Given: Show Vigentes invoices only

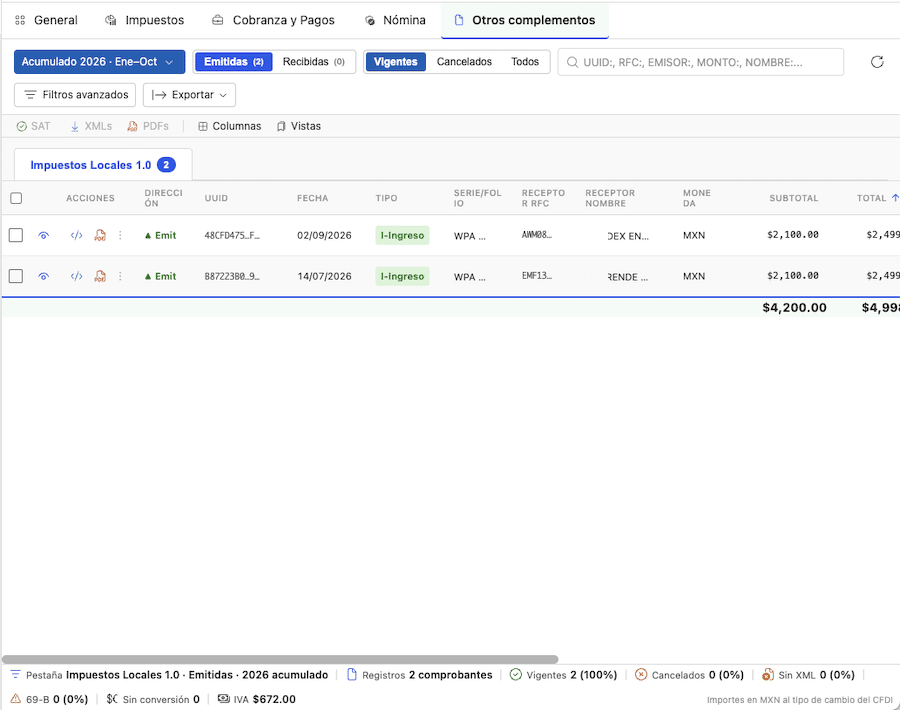Looking at the screenshot, I should pos(395,62).
